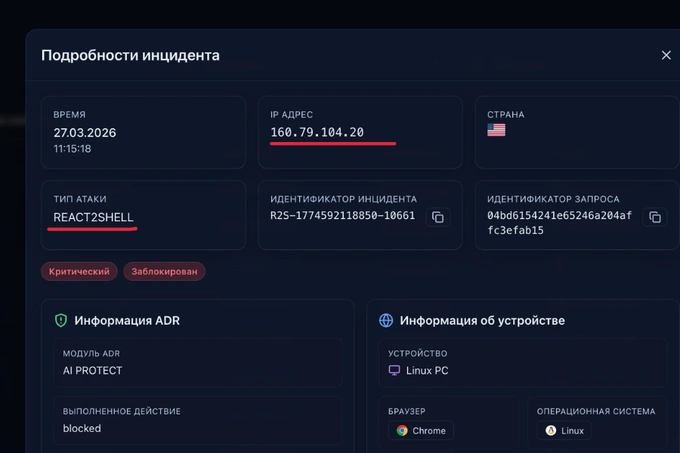Viewport: 680px width, 453px height.
Task: Copy the incident identifier R2S-1774592118850-10661
Action: point(438,217)
